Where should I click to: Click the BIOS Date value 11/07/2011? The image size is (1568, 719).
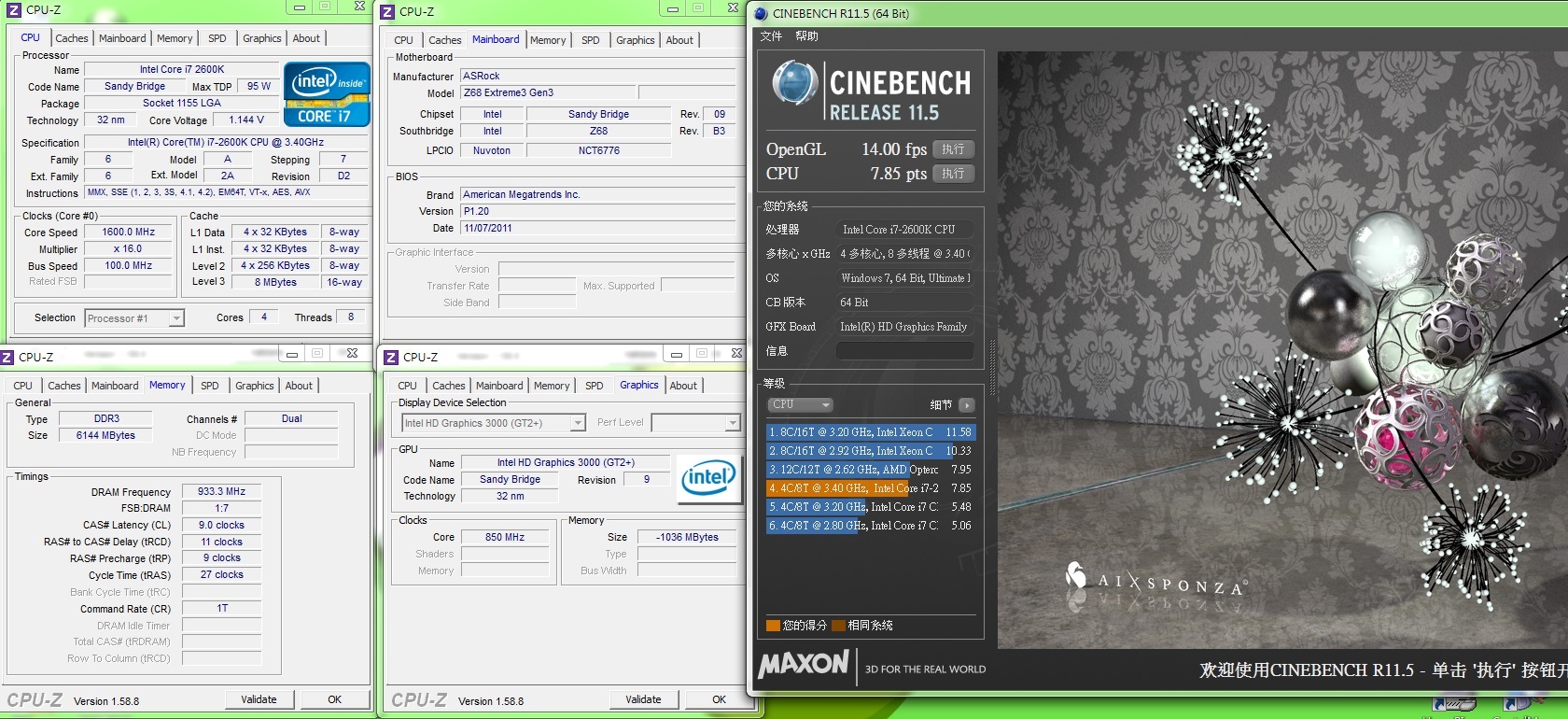(597, 229)
